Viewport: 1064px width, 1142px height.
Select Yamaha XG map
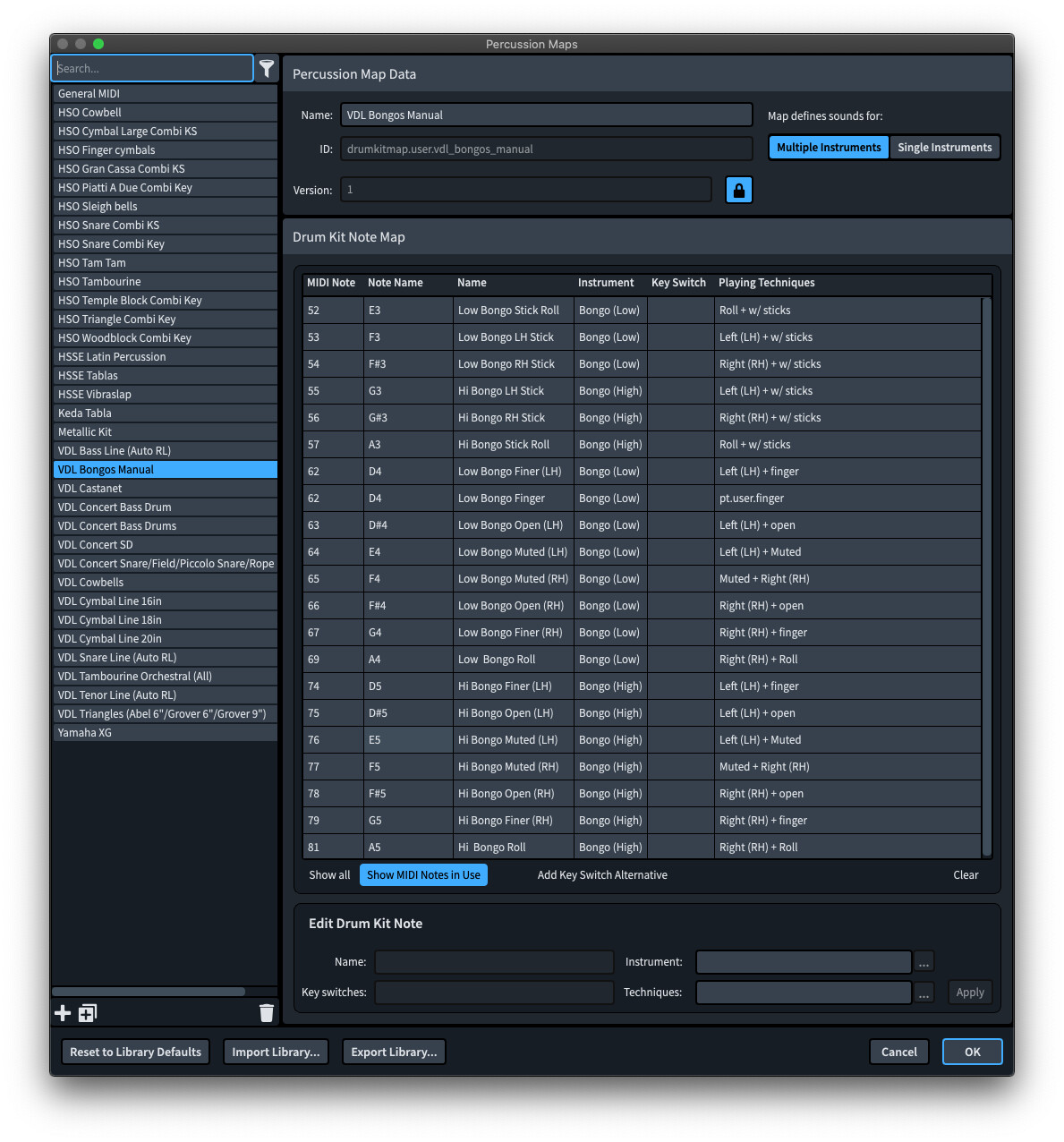click(x=165, y=732)
